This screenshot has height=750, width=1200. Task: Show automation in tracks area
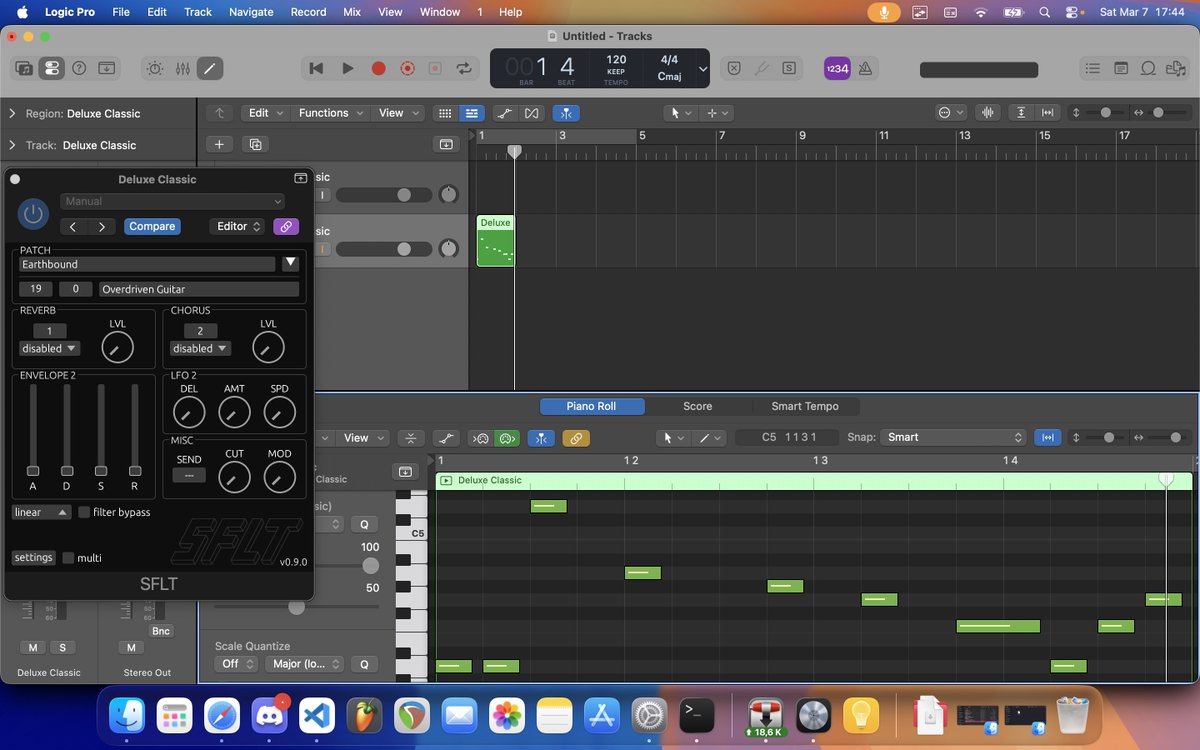[506, 113]
